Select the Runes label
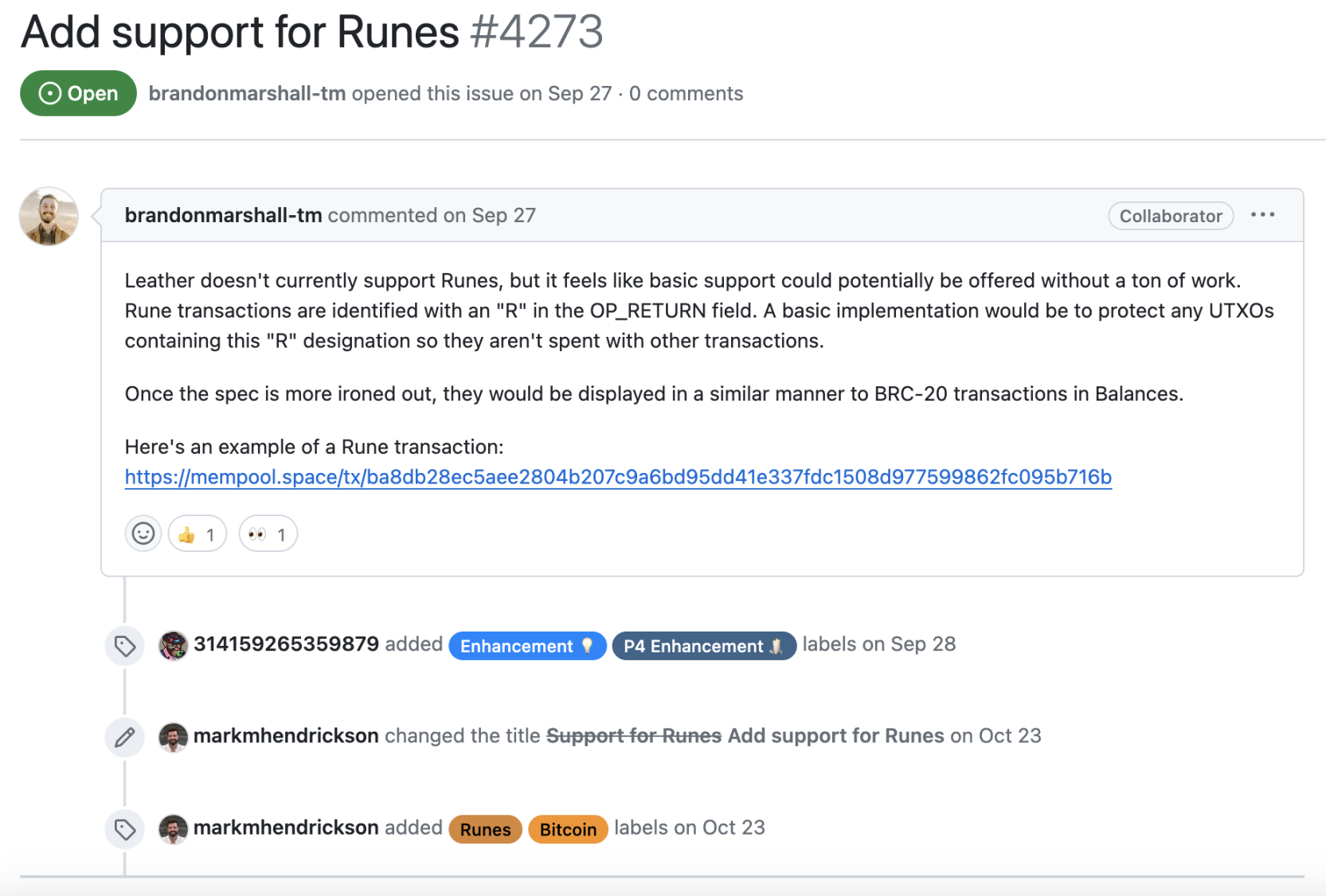This screenshot has width=1326, height=896. [x=485, y=829]
